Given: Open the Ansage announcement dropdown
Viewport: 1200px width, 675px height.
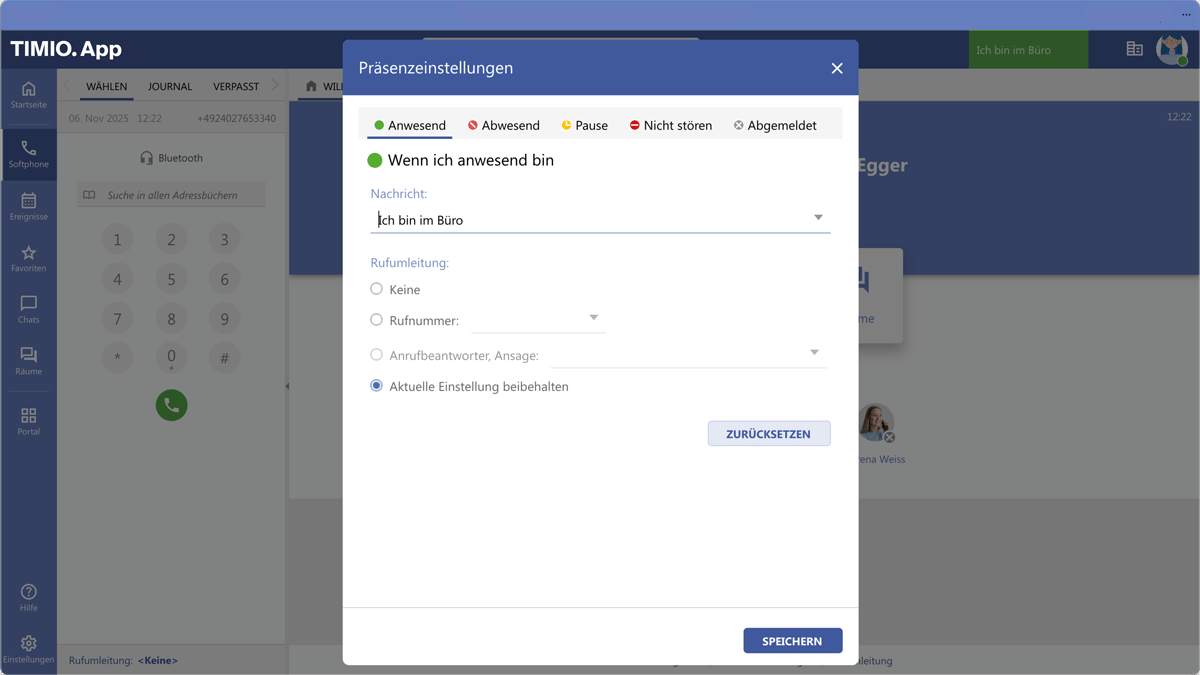Looking at the screenshot, I should (814, 354).
